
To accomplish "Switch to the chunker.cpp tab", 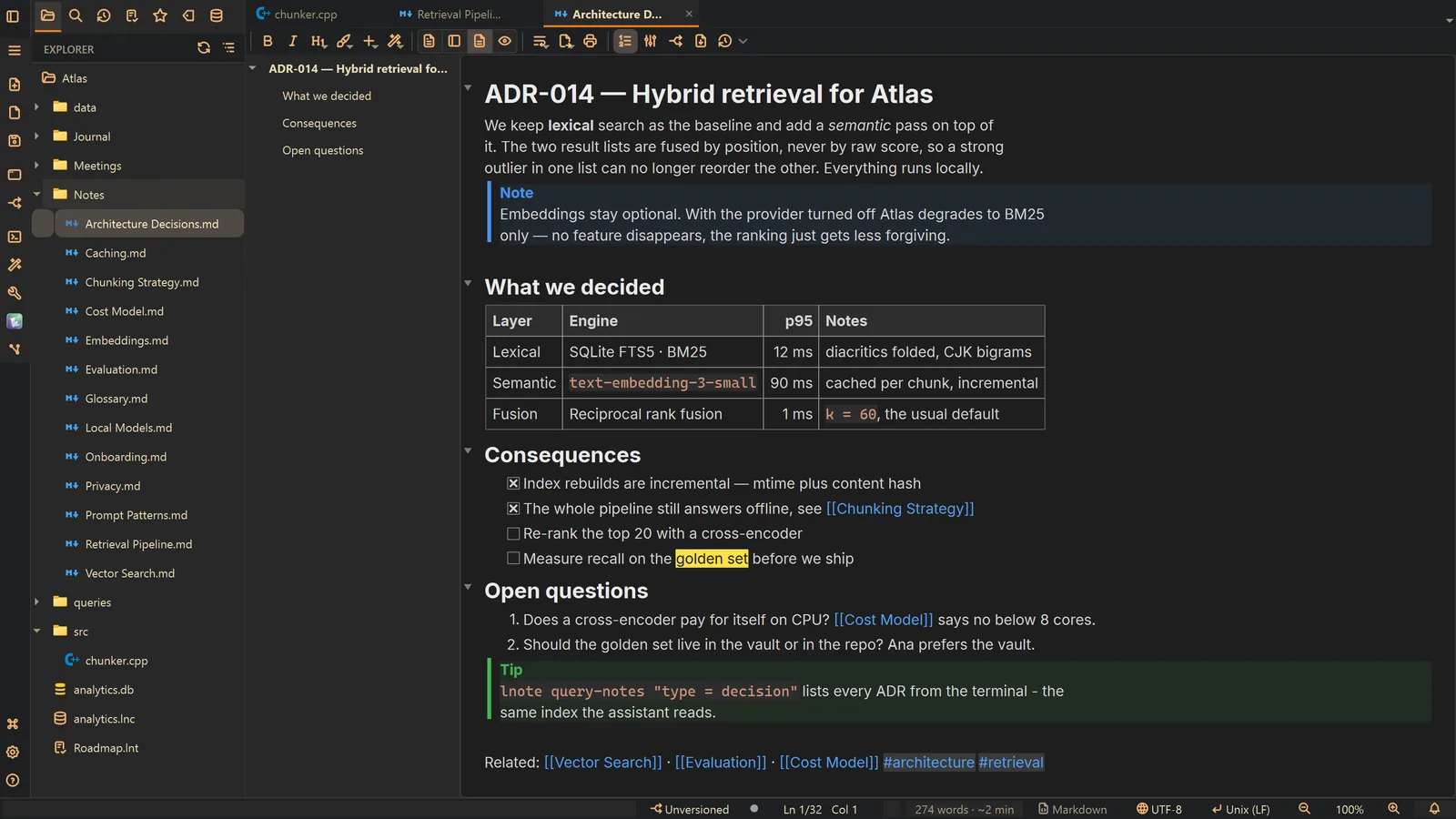I will pos(297,14).
